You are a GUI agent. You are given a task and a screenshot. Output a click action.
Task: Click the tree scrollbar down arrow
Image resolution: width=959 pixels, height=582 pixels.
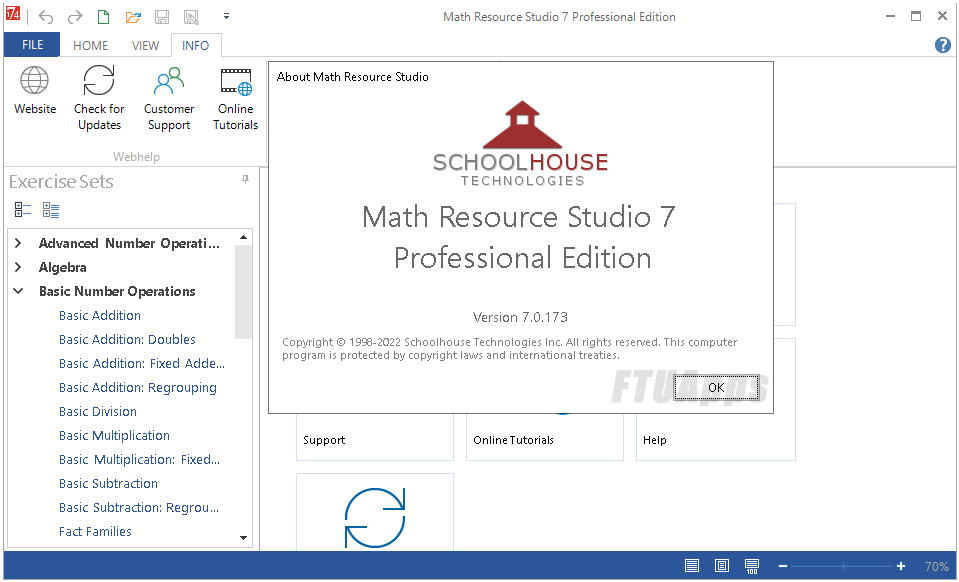pyautogui.click(x=243, y=538)
